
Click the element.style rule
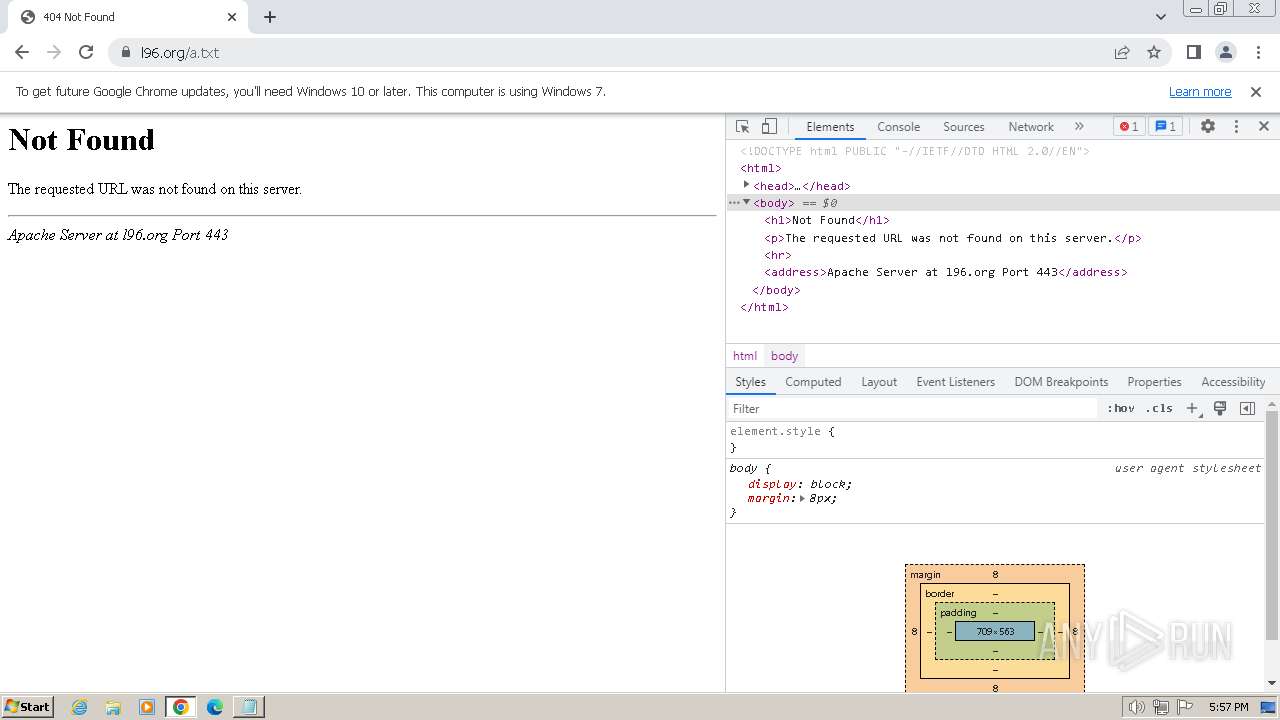click(775, 431)
